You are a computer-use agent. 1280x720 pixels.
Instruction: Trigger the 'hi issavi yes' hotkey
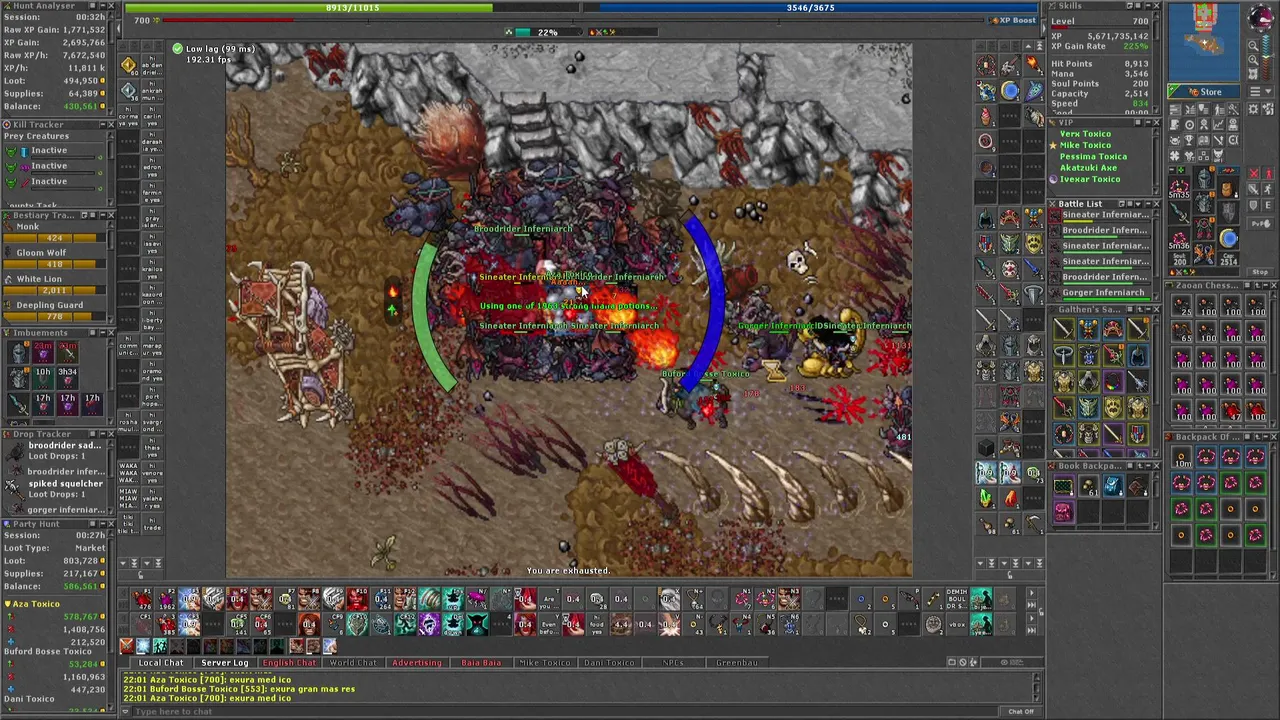(x=152, y=243)
